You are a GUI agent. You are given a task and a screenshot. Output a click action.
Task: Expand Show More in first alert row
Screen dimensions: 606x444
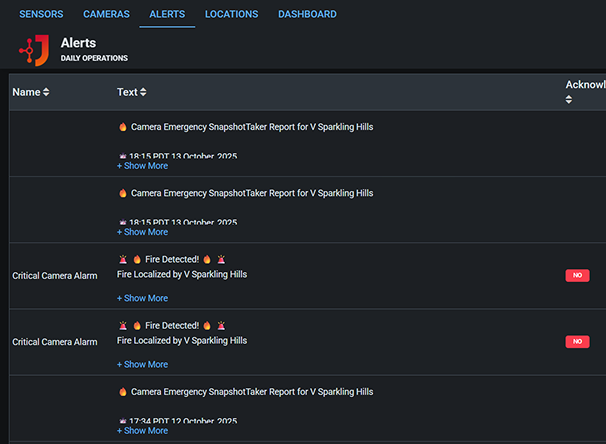coord(142,166)
